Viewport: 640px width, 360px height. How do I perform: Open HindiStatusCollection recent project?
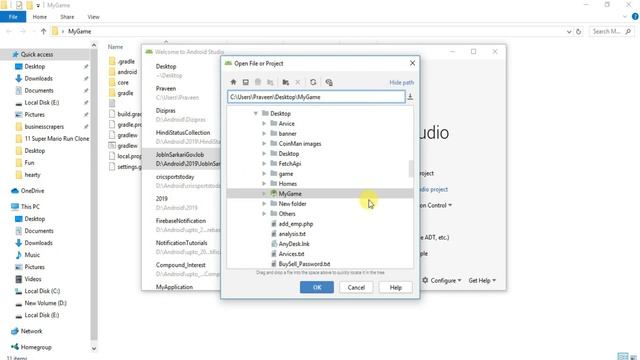coord(183,137)
